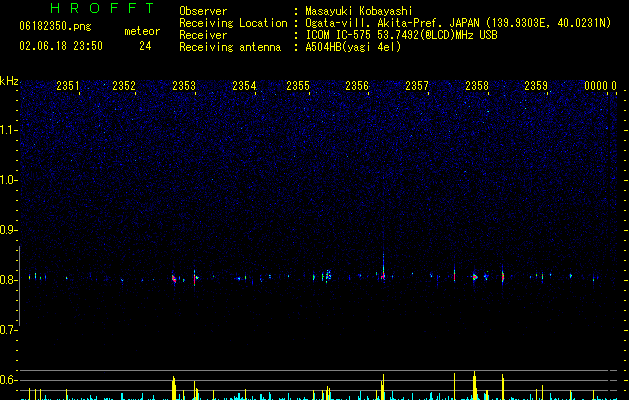Click the ICOM IC-575 receiver text
Screen dimensions: 629x400
point(401,35)
